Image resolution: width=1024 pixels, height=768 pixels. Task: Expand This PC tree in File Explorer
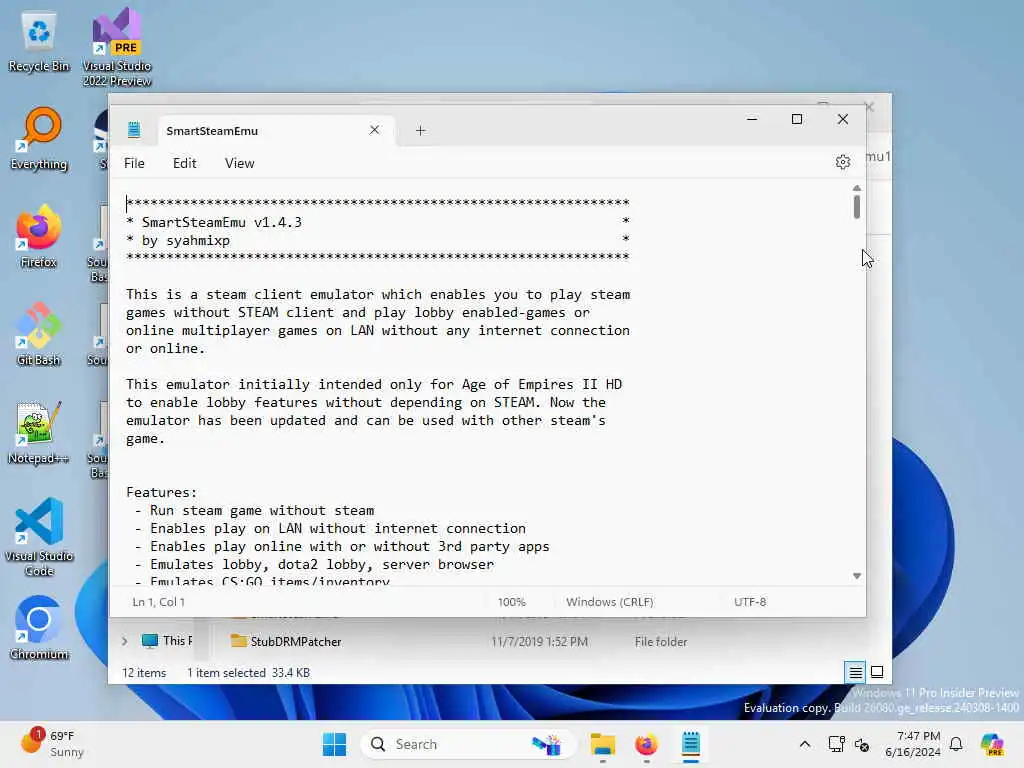[124, 641]
